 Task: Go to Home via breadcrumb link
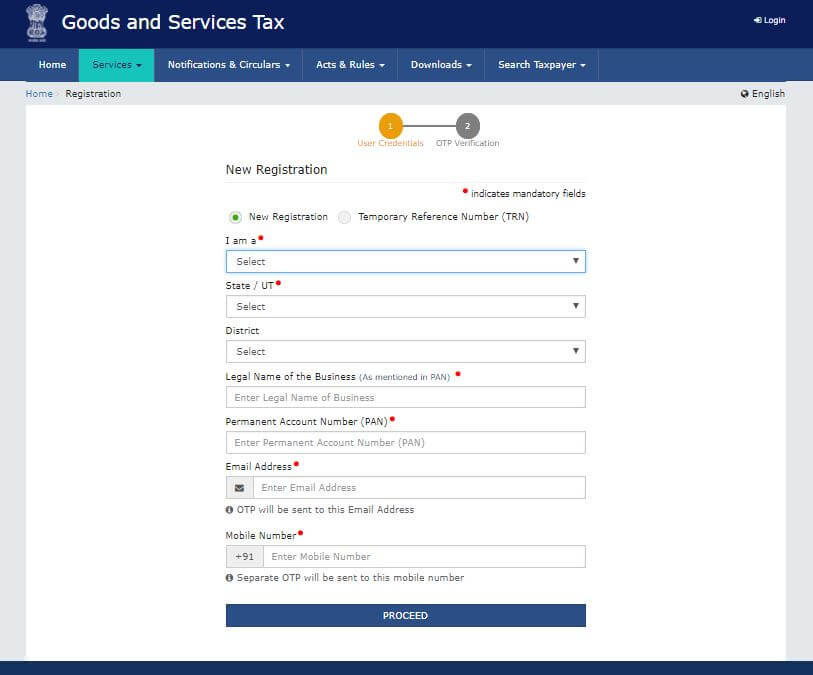tap(39, 94)
